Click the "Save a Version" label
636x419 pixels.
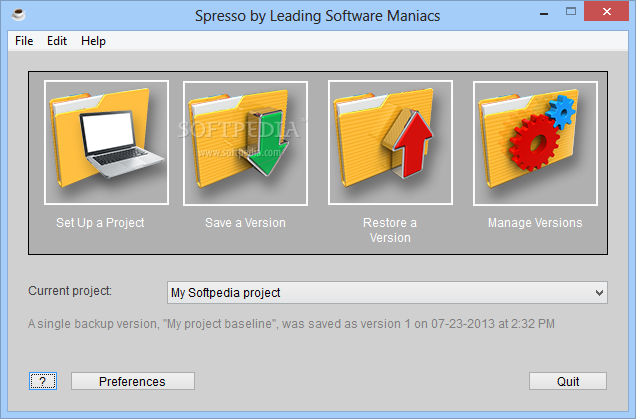click(x=245, y=223)
